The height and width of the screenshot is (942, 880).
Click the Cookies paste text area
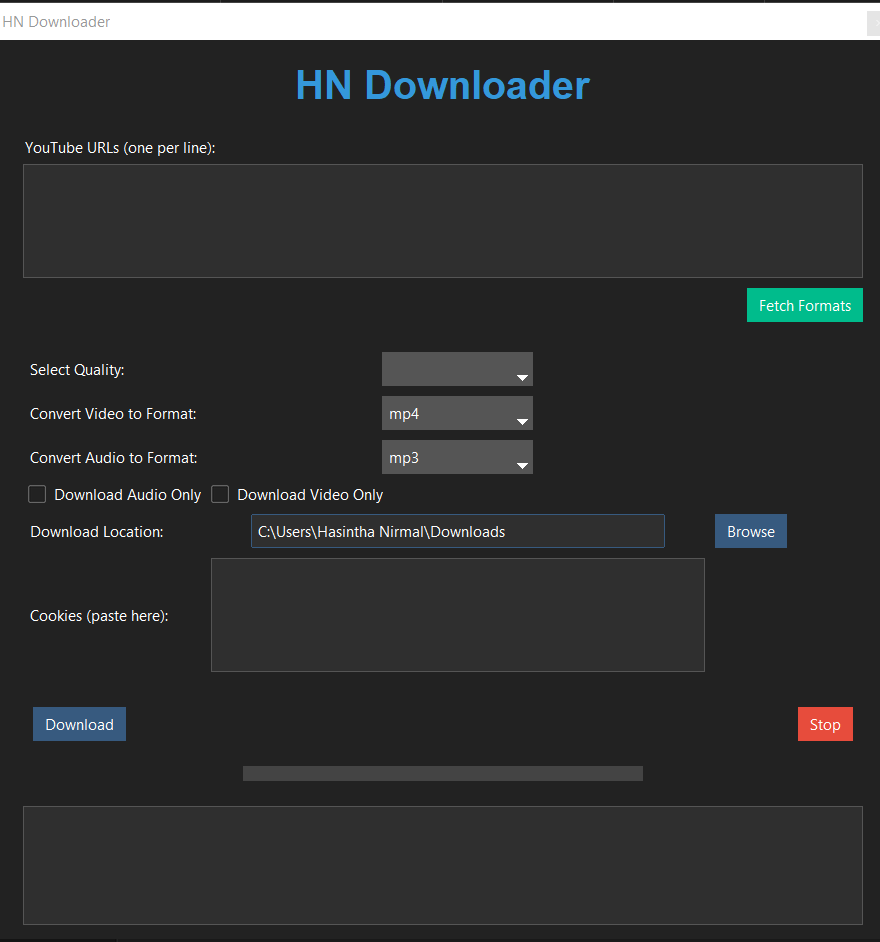[x=458, y=615]
